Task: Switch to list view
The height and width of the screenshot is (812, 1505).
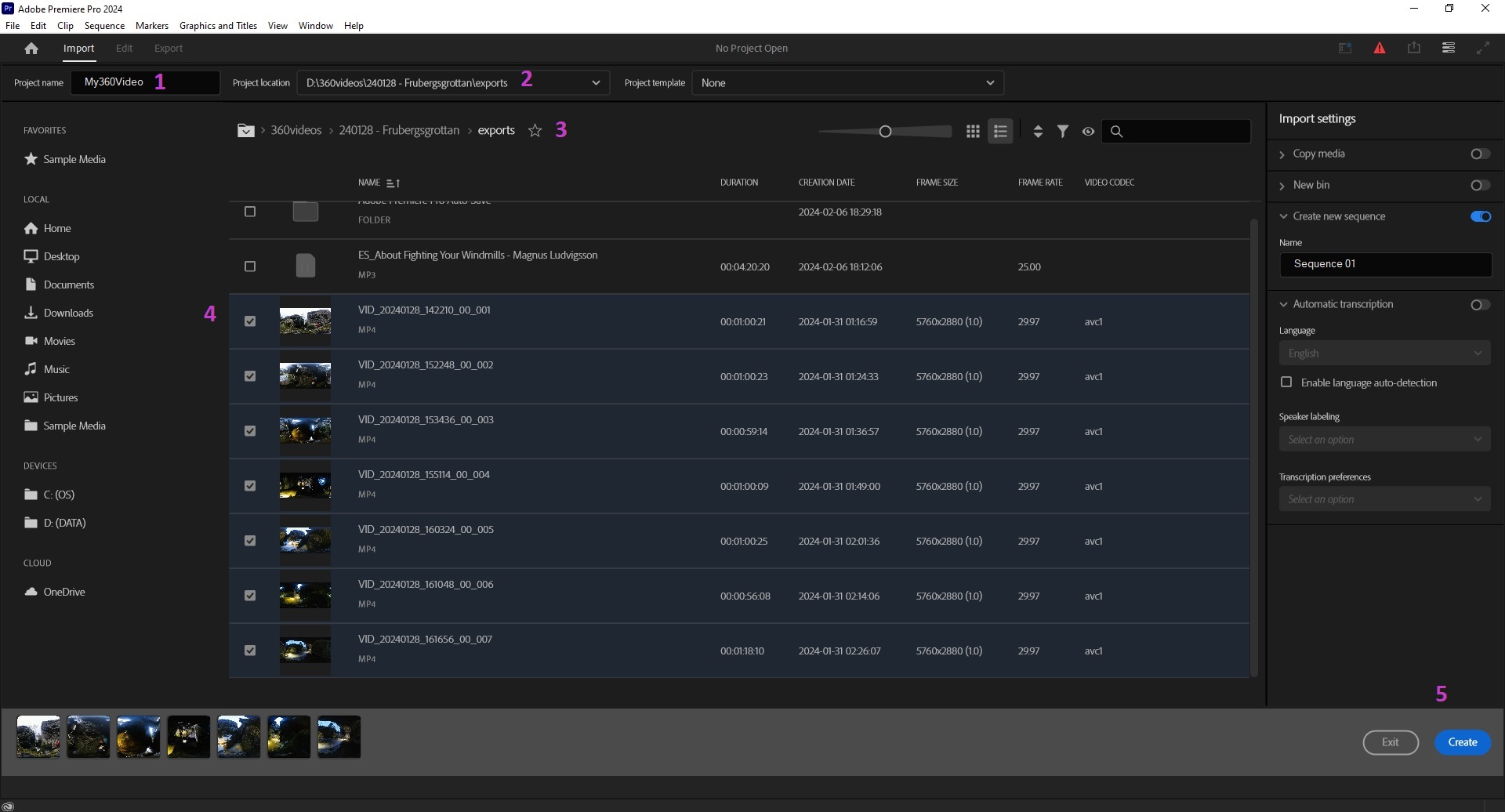Action: coord(1000,132)
